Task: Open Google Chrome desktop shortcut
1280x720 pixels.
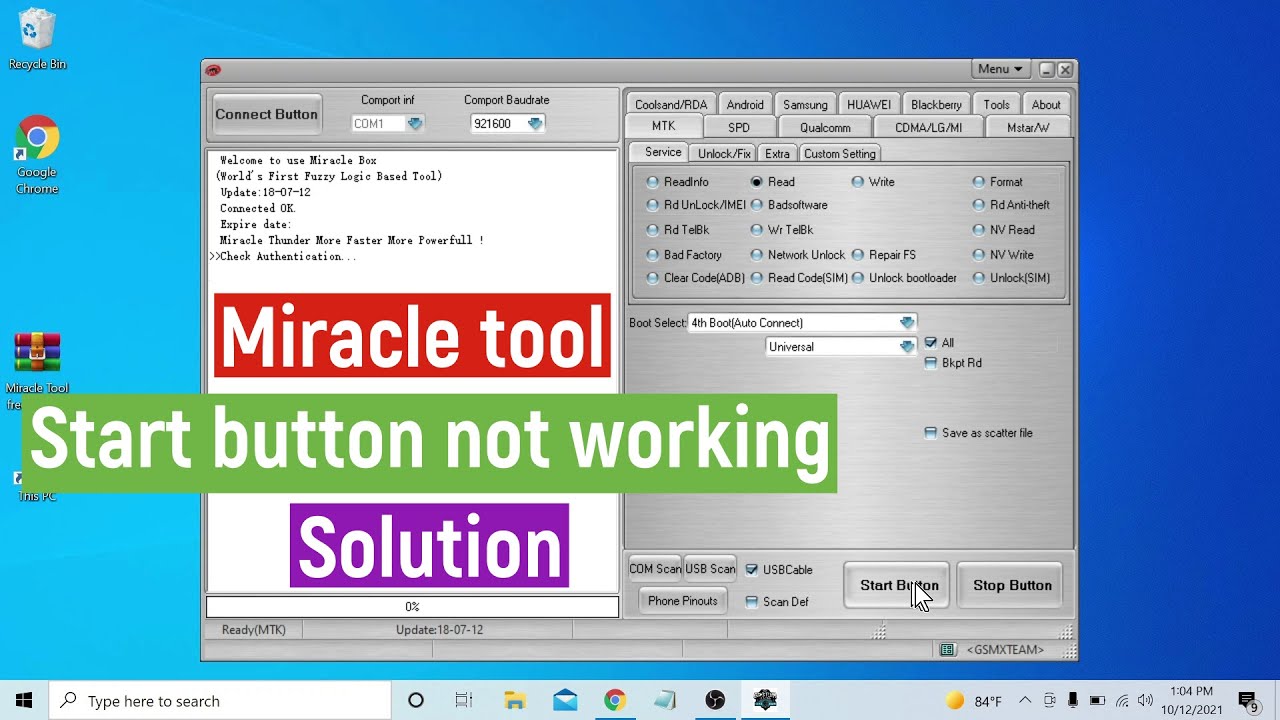Action: point(37,155)
